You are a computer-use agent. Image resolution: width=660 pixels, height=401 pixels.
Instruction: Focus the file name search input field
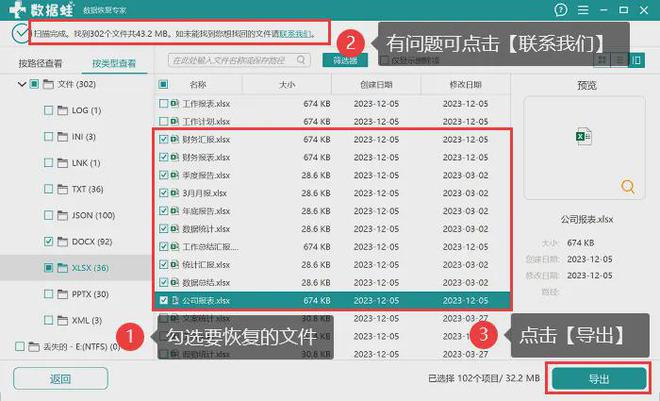point(239,60)
